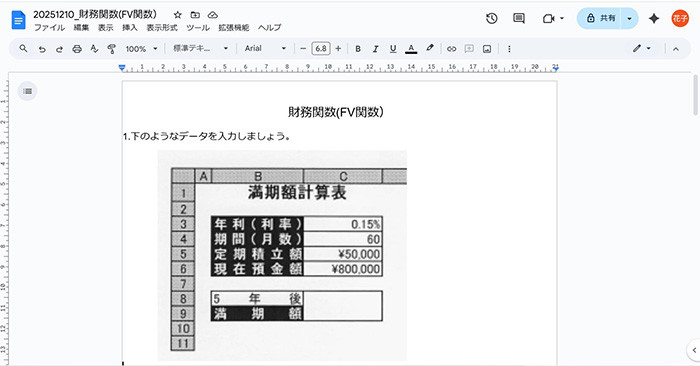Image resolution: width=700 pixels, height=366 pixels.
Task: Open the Google Docs home icon
Action: [x=19, y=21]
